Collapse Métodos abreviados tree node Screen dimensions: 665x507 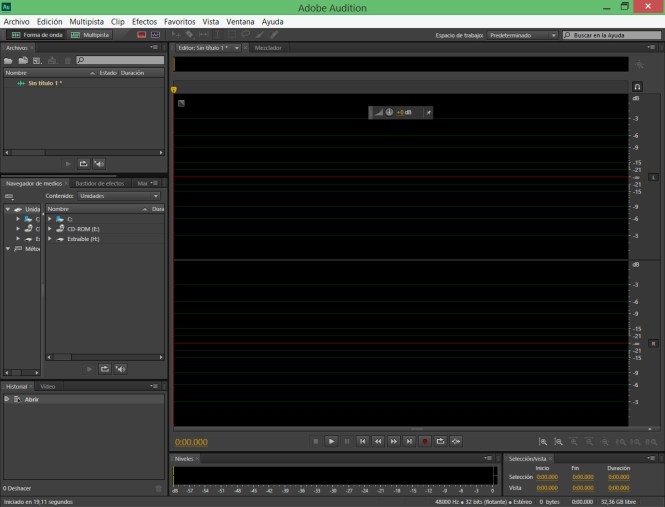[8, 249]
